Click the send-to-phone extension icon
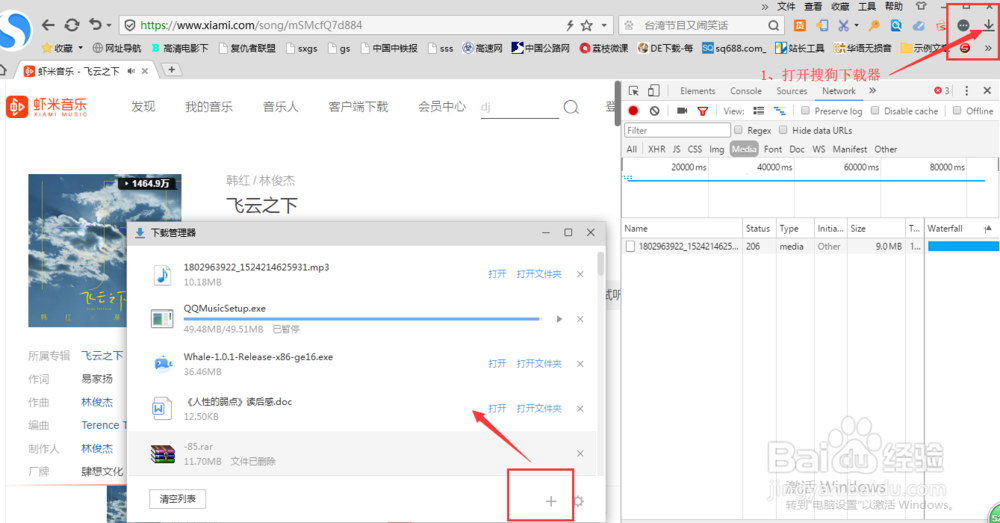This screenshot has height=523, width=1000. pos(822,26)
